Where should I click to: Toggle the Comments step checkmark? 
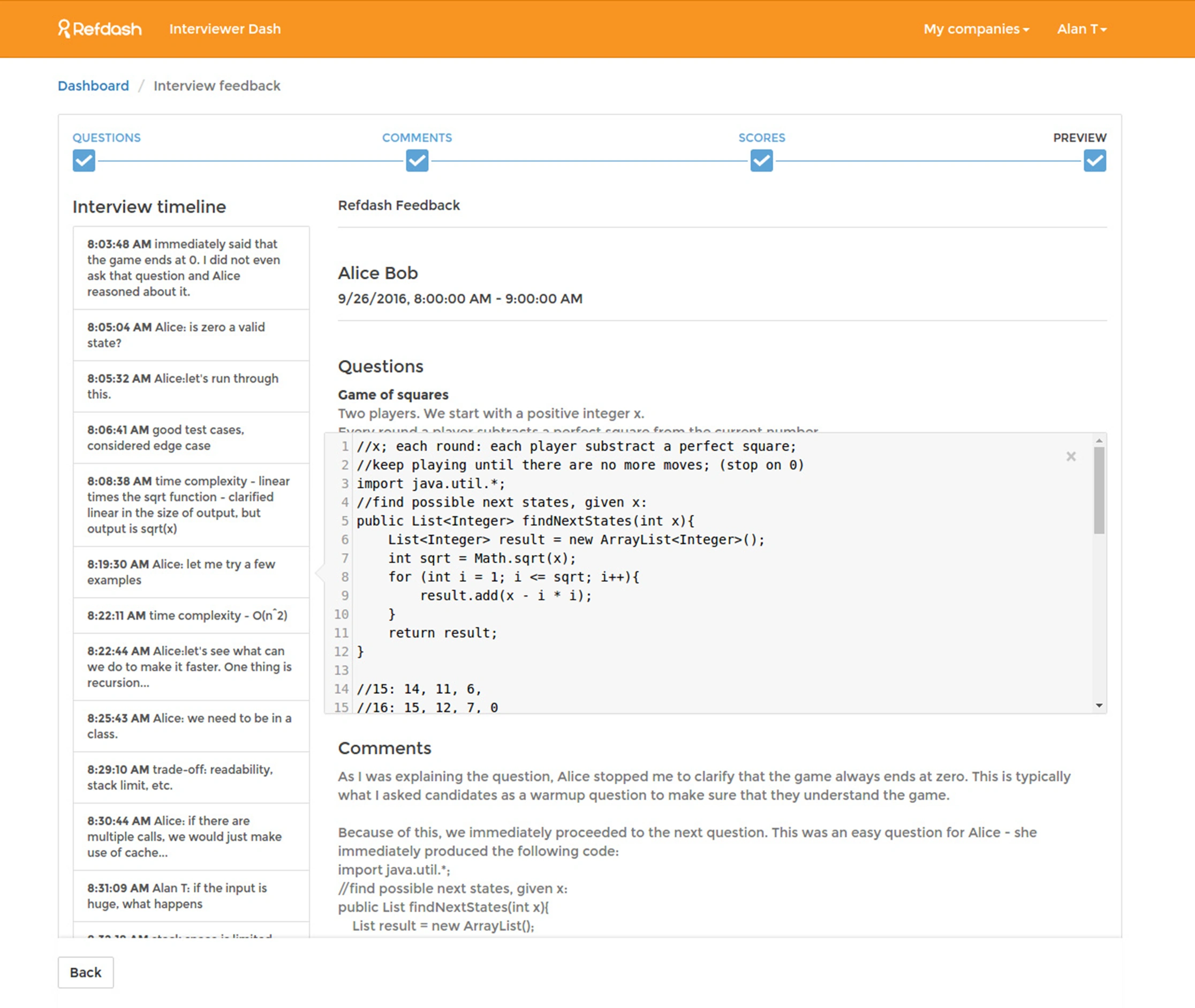coord(417,161)
